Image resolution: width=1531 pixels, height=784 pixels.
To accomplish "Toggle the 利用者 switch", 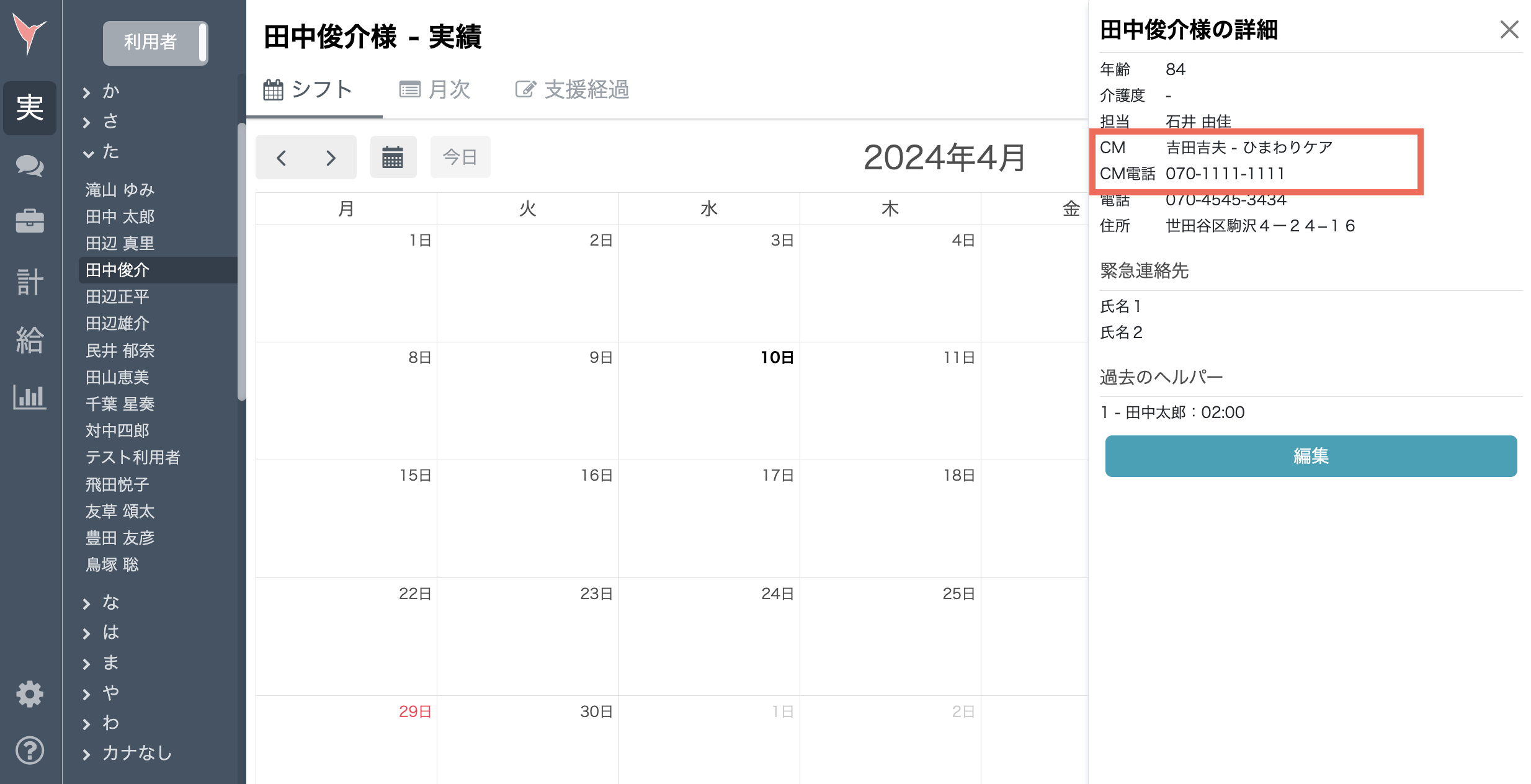I will click(155, 42).
